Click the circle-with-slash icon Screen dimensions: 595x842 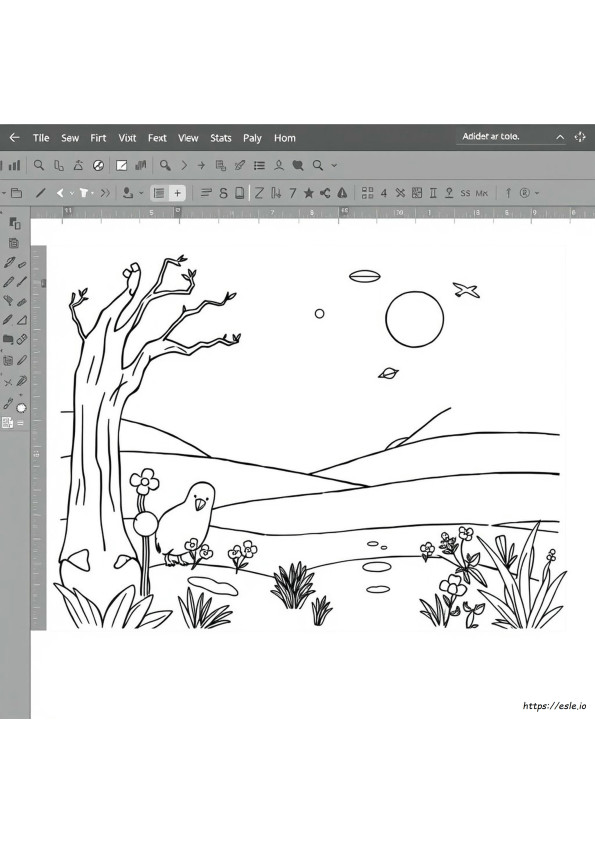98,165
